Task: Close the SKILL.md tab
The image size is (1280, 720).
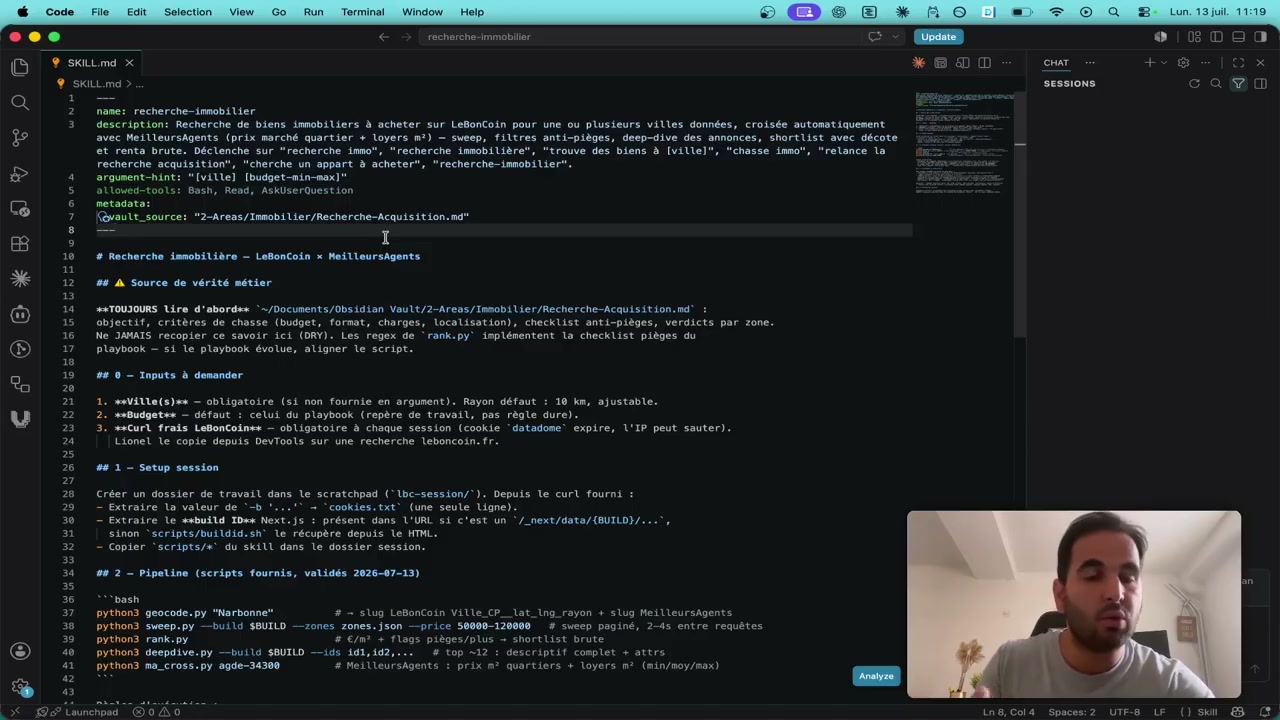Action: tap(129, 63)
